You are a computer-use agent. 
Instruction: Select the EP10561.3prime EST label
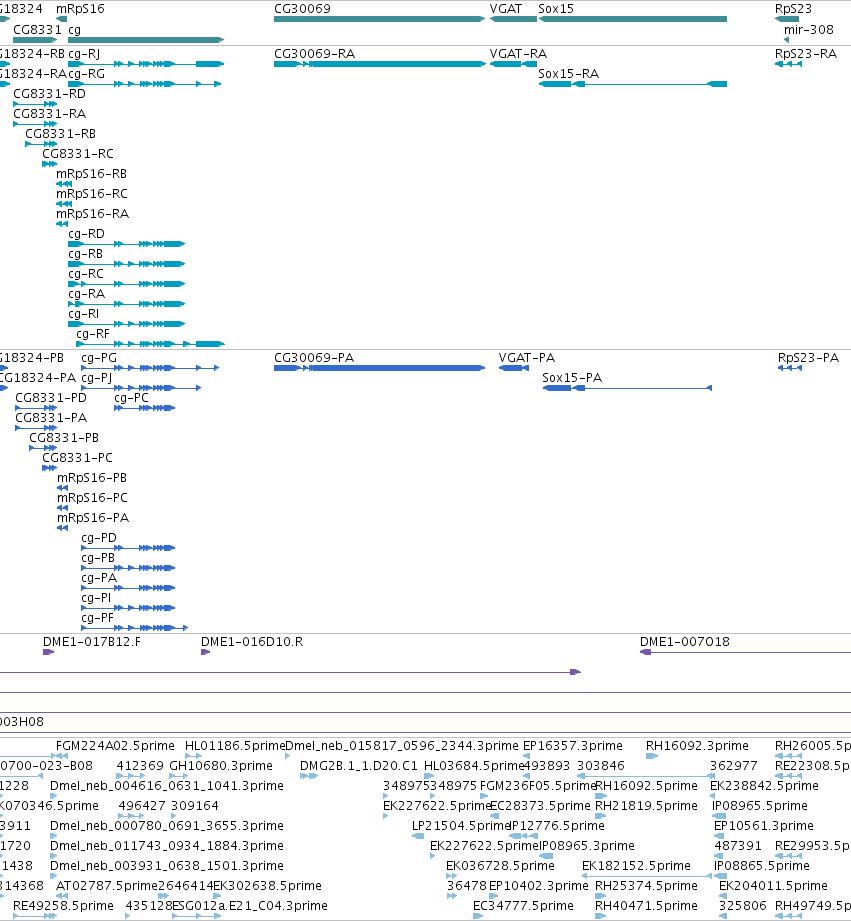(x=763, y=826)
